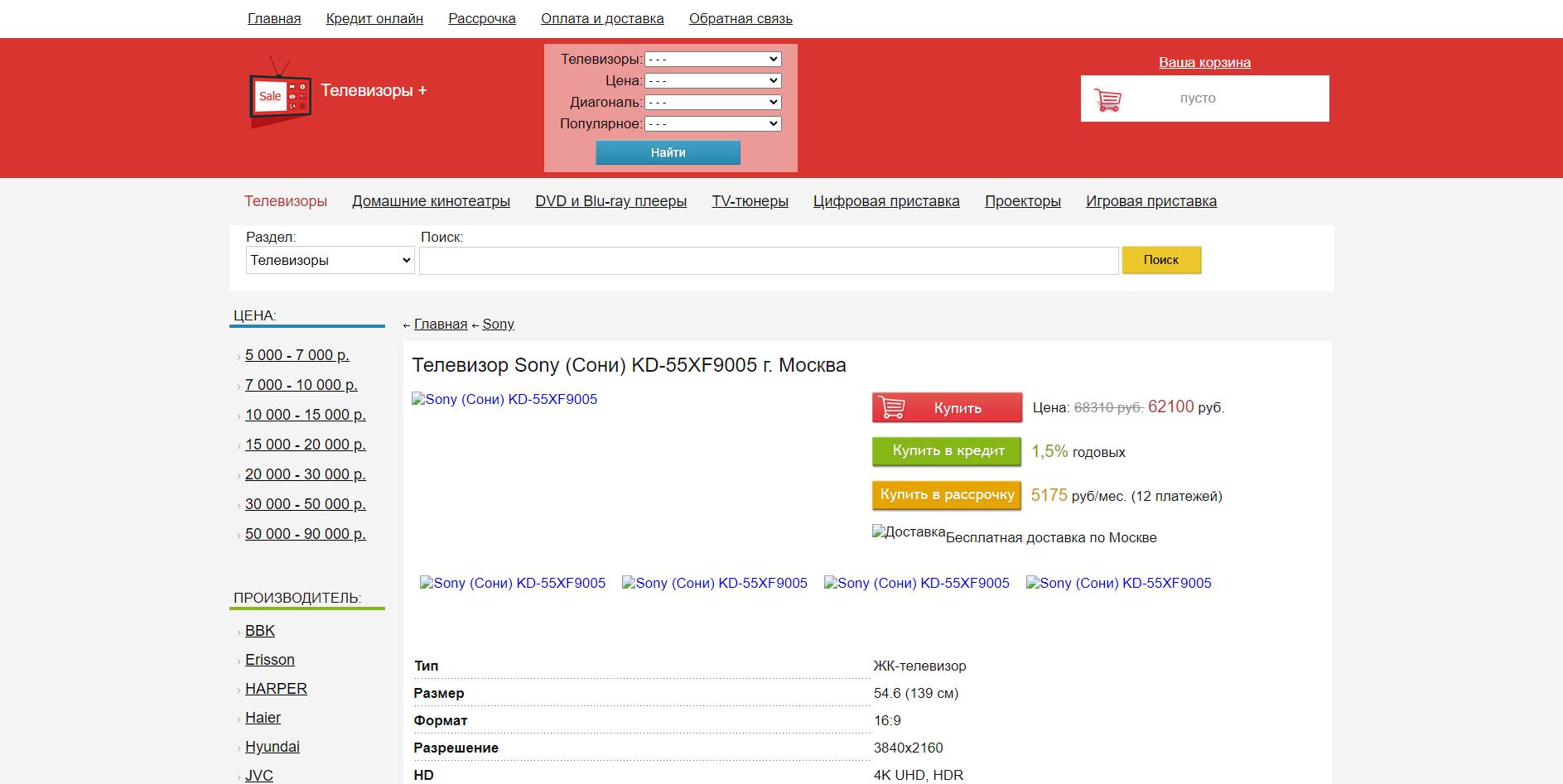Click the Доставка delivery icon
1563x784 pixels.
point(909,532)
